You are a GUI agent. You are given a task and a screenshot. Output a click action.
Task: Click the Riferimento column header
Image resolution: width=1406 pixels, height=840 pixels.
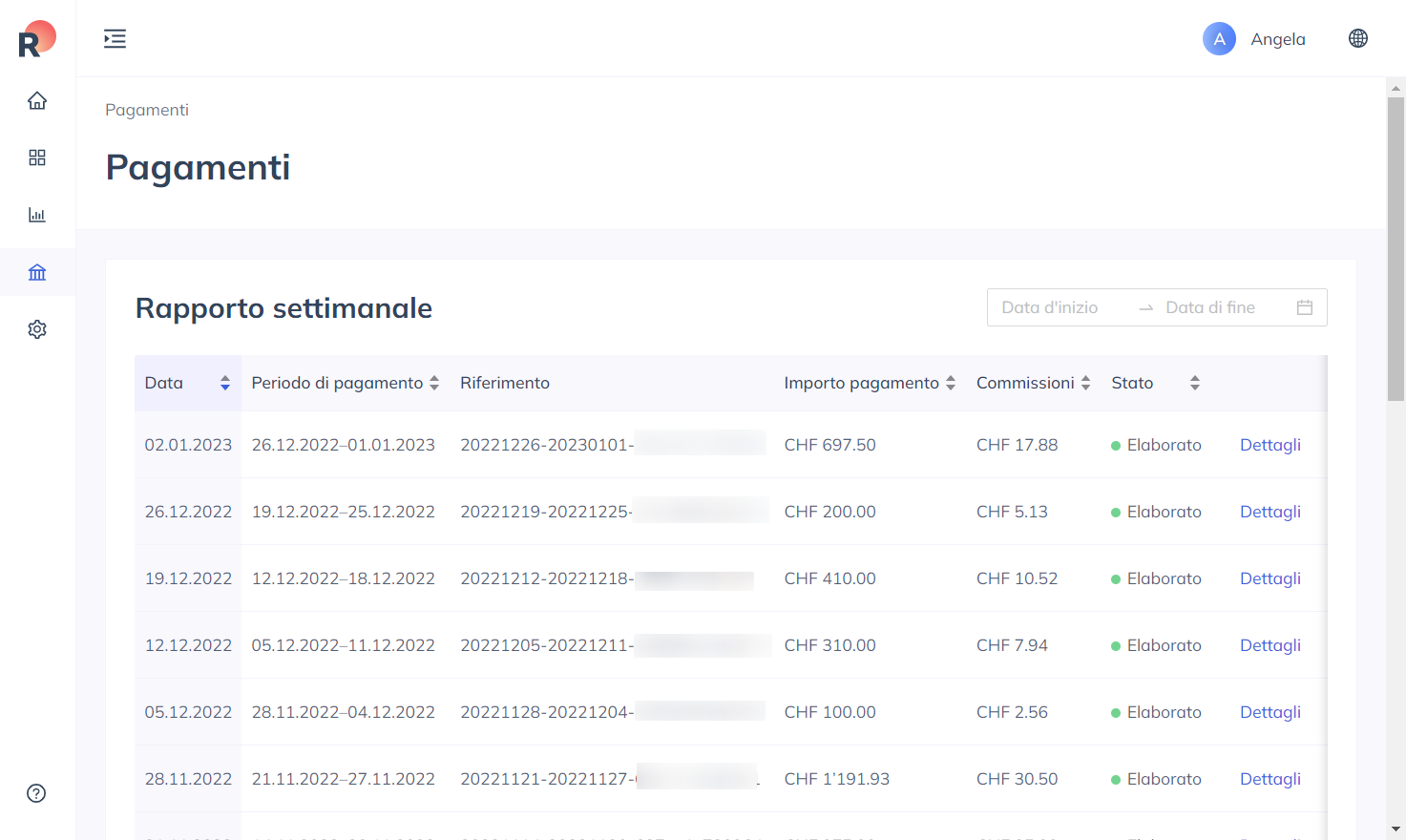[x=505, y=383]
